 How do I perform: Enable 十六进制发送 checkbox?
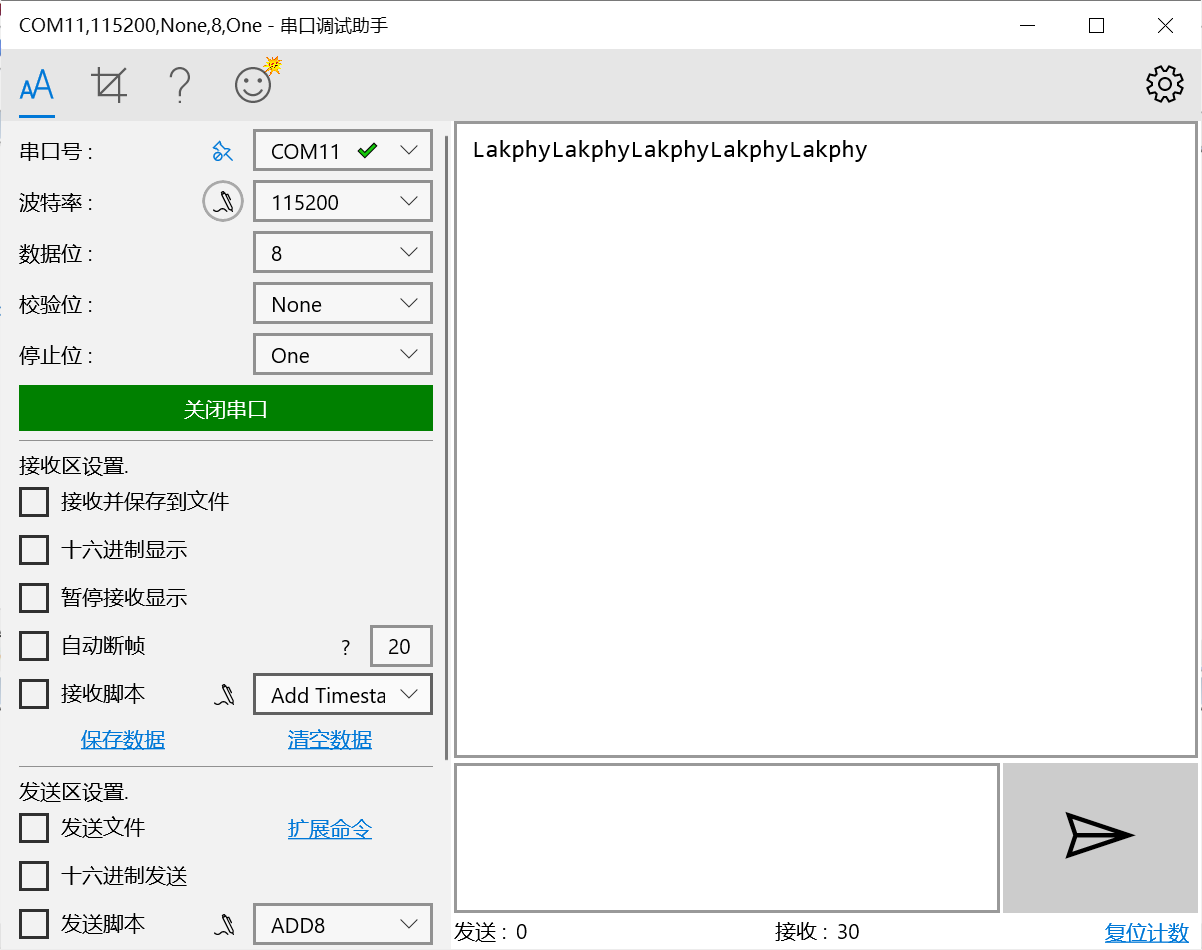[x=34, y=875]
